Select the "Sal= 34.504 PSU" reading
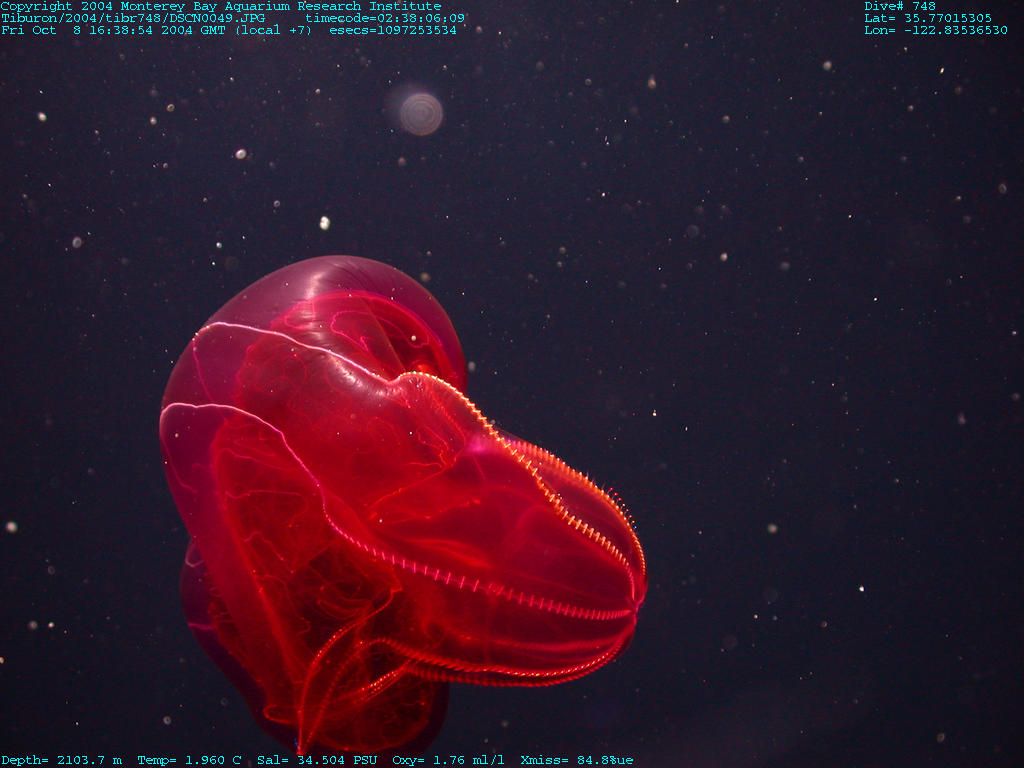 pos(317,760)
